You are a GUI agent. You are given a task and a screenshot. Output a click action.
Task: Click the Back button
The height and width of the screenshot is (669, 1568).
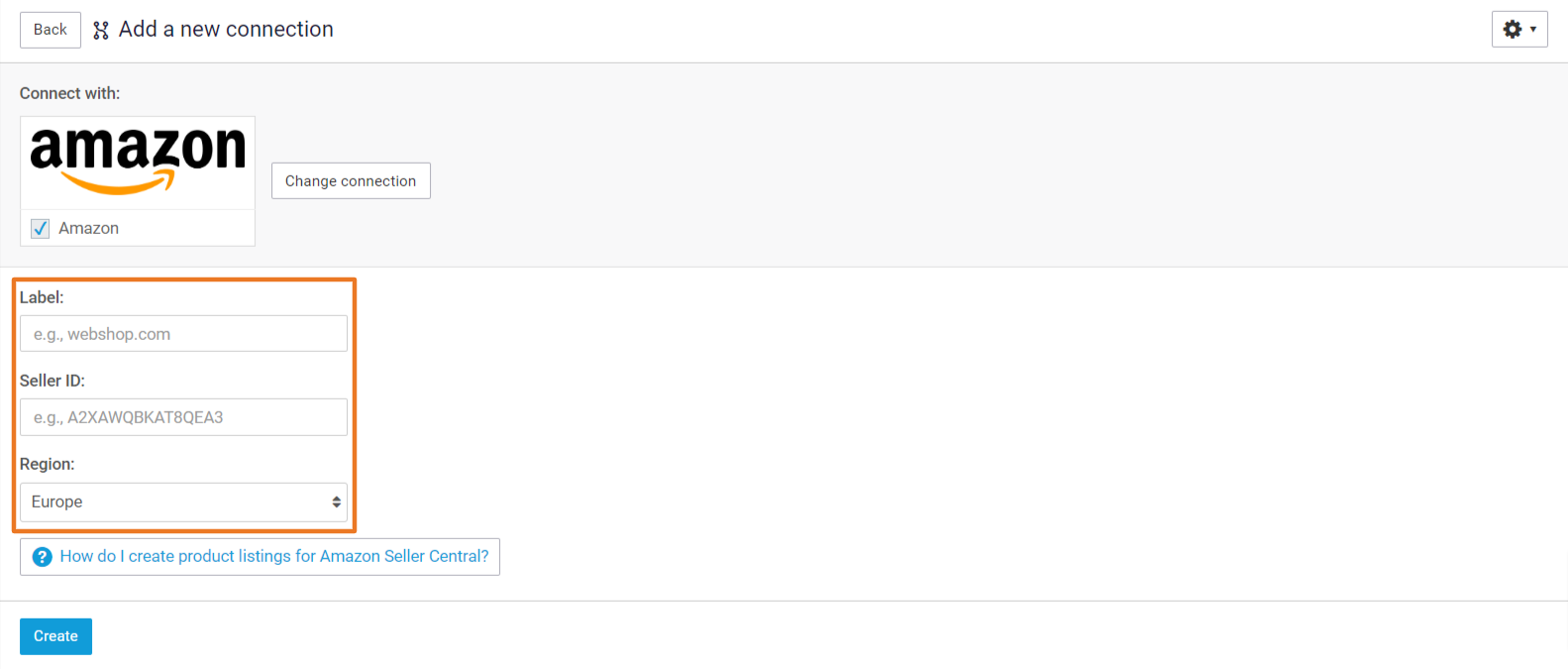[51, 30]
